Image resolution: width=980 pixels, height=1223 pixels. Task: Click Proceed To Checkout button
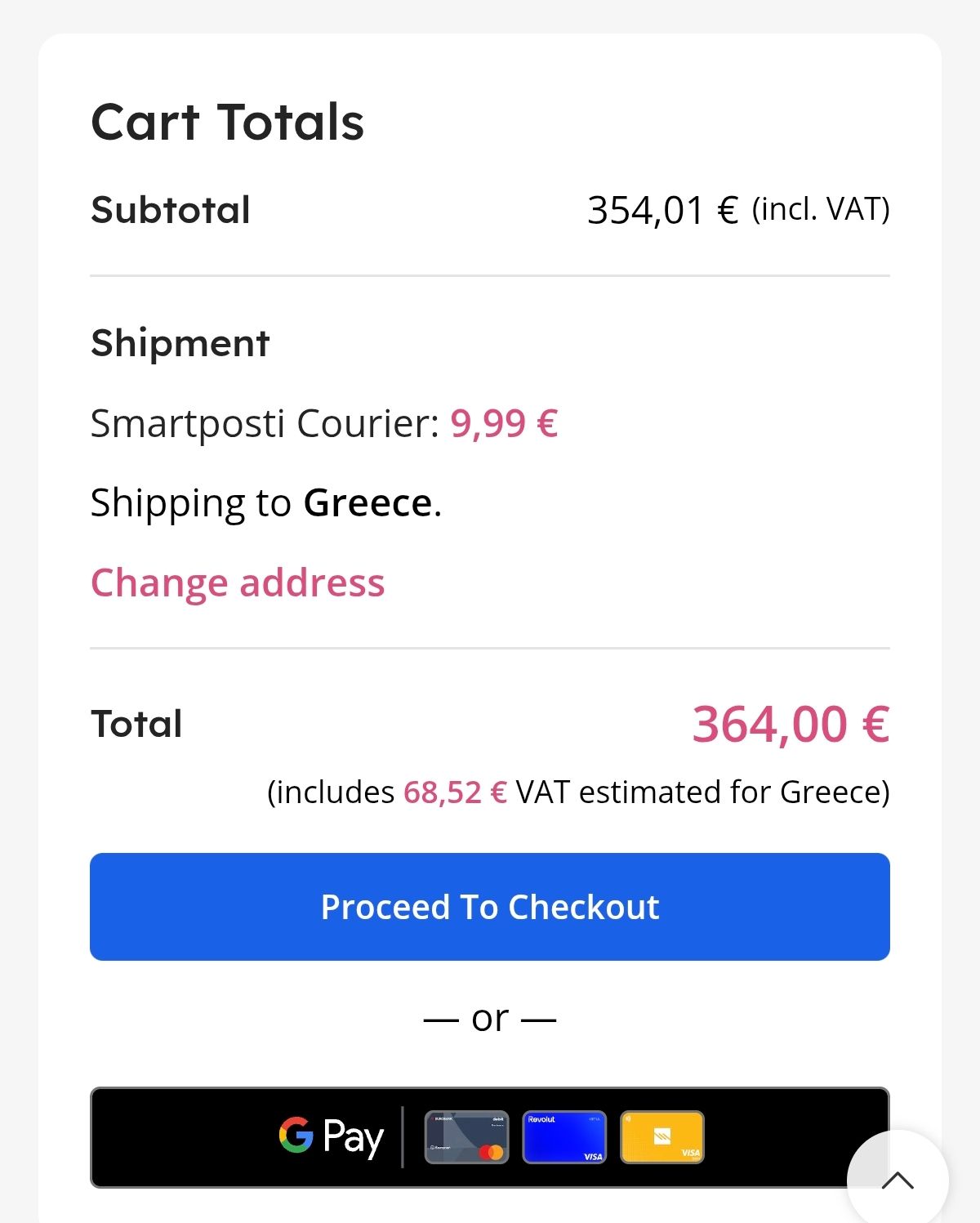490,907
